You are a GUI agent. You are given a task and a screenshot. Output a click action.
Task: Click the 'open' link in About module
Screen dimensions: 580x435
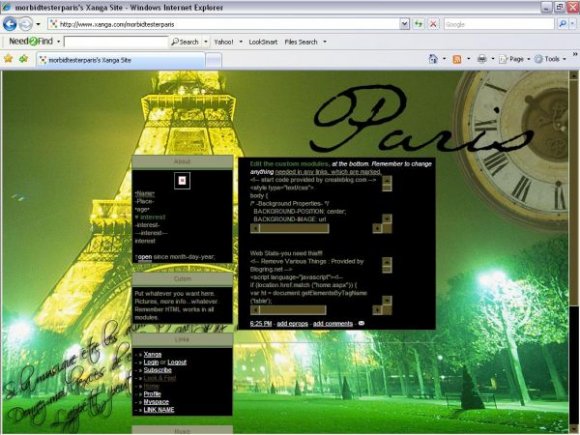click(145, 257)
